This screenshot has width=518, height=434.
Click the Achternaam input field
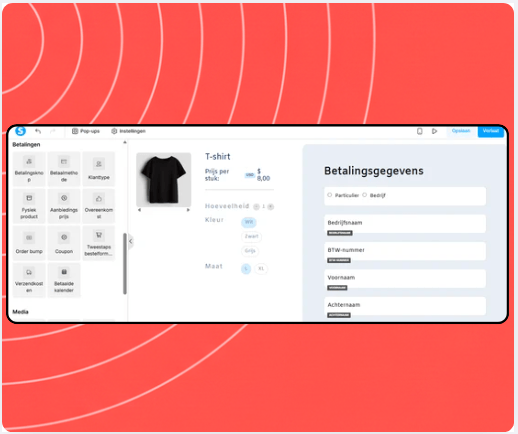(405, 305)
